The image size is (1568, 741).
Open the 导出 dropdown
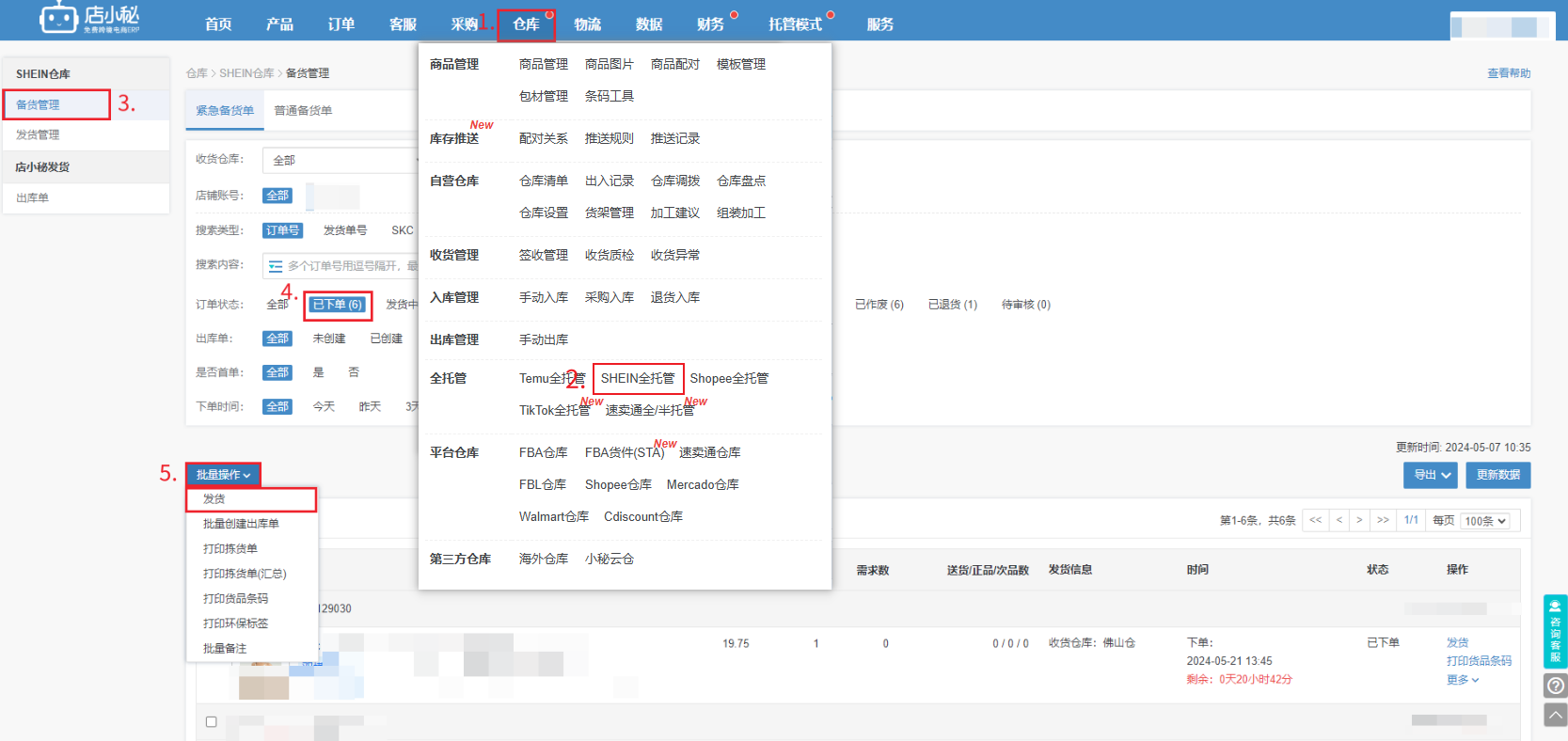click(1431, 475)
